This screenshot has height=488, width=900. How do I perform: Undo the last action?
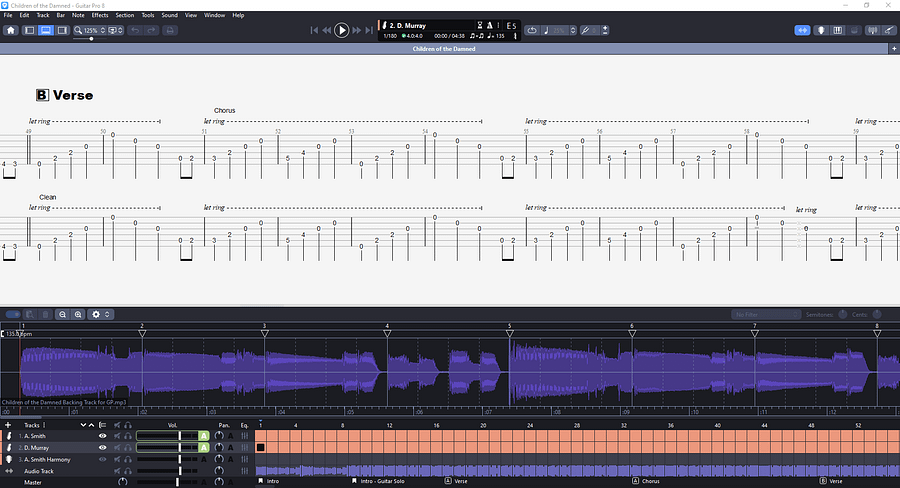coord(135,30)
